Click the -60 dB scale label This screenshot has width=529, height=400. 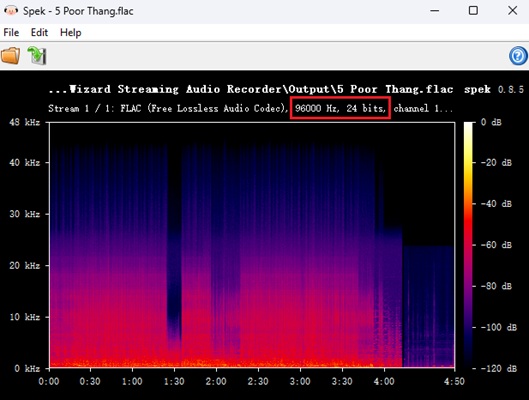[x=496, y=245]
